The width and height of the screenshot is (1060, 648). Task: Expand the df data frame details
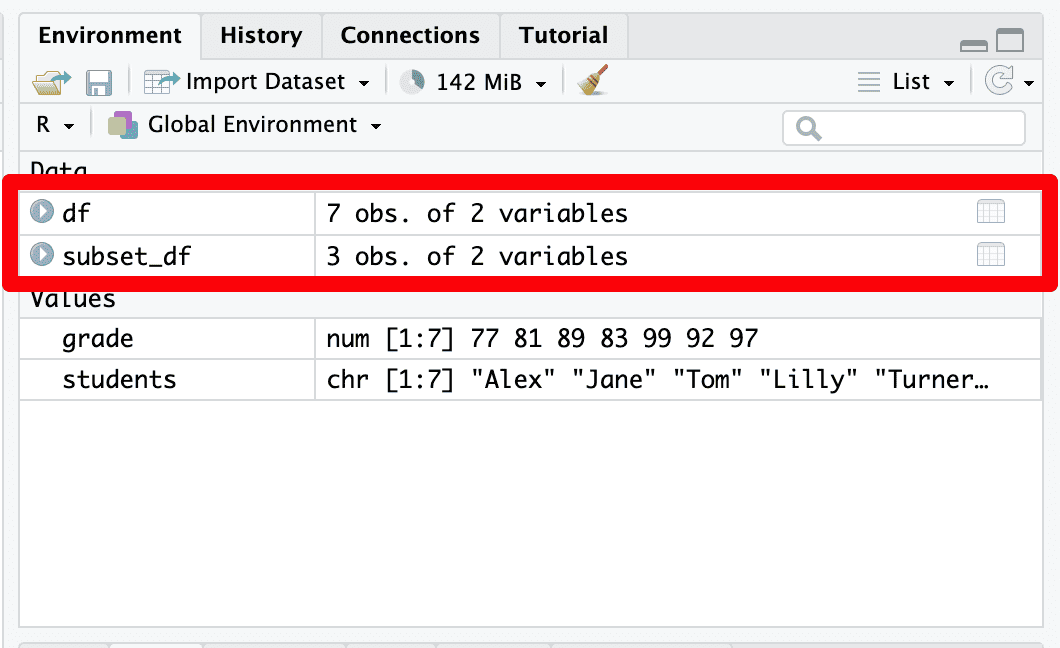(41, 212)
